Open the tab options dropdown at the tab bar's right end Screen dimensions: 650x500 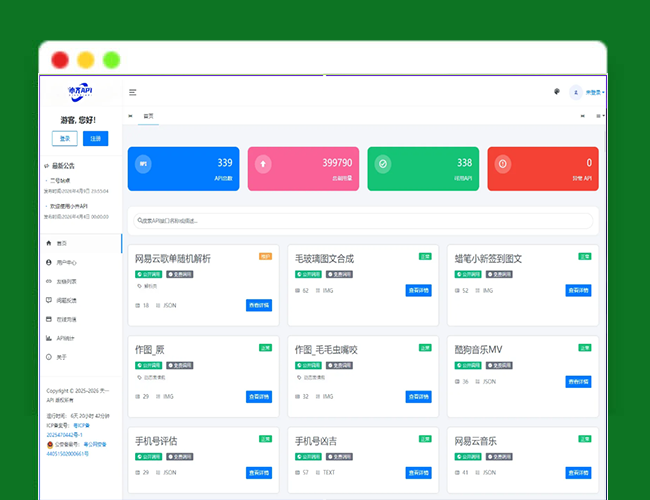coord(600,116)
